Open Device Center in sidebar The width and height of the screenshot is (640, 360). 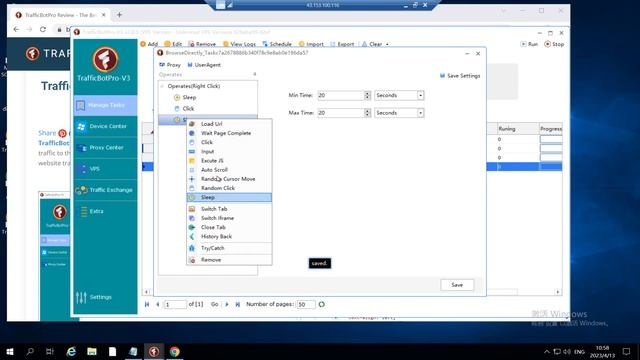point(105,127)
